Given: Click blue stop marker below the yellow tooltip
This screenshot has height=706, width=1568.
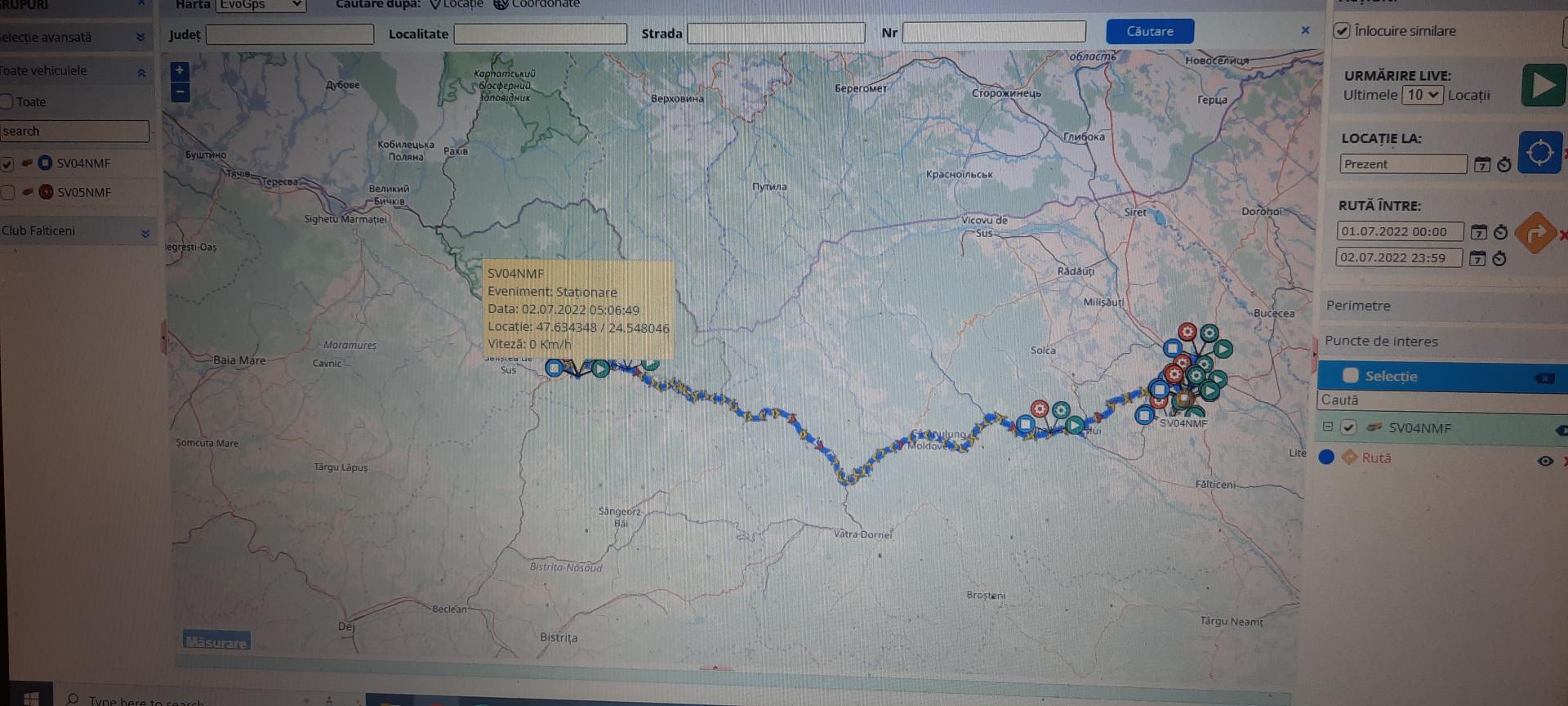Looking at the screenshot, I should coord(555,368).
